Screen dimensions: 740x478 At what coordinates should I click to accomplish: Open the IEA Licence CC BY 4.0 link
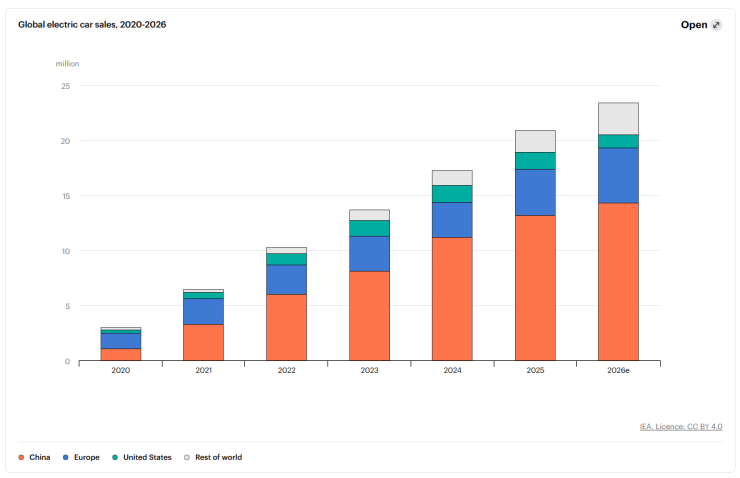681,427
